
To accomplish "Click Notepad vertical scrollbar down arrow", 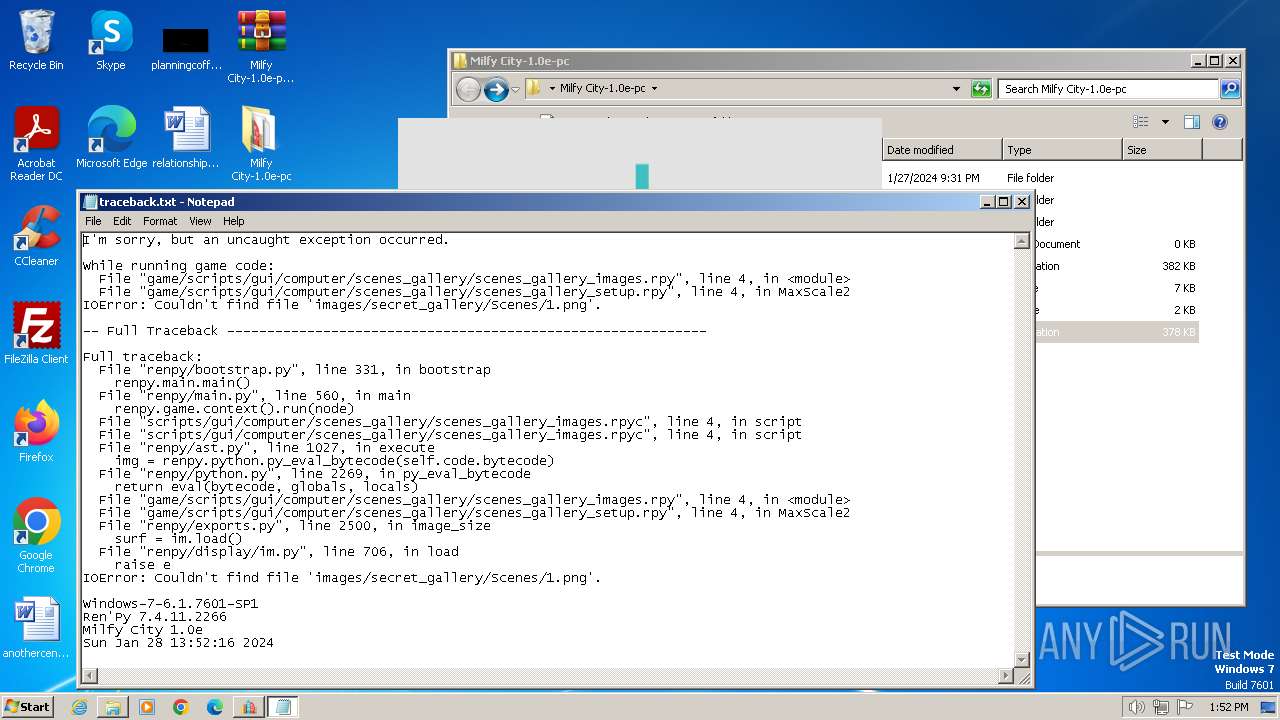I will tap(1022, 659).
